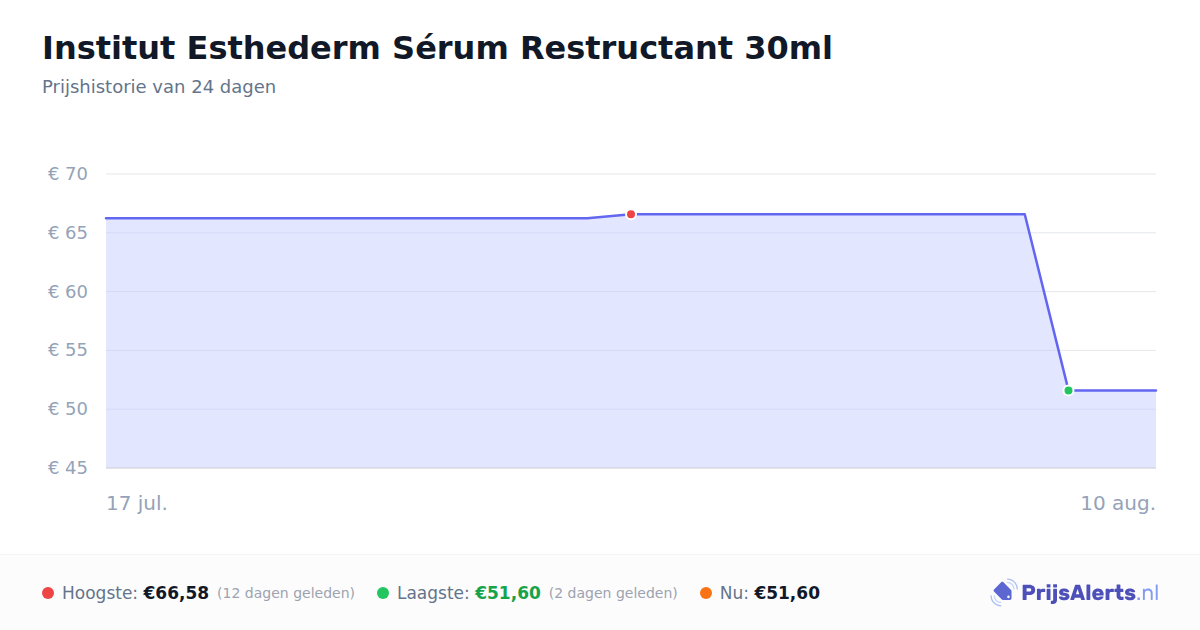Click the PrijsAlerts price tag logo icon

(1003, 593)
